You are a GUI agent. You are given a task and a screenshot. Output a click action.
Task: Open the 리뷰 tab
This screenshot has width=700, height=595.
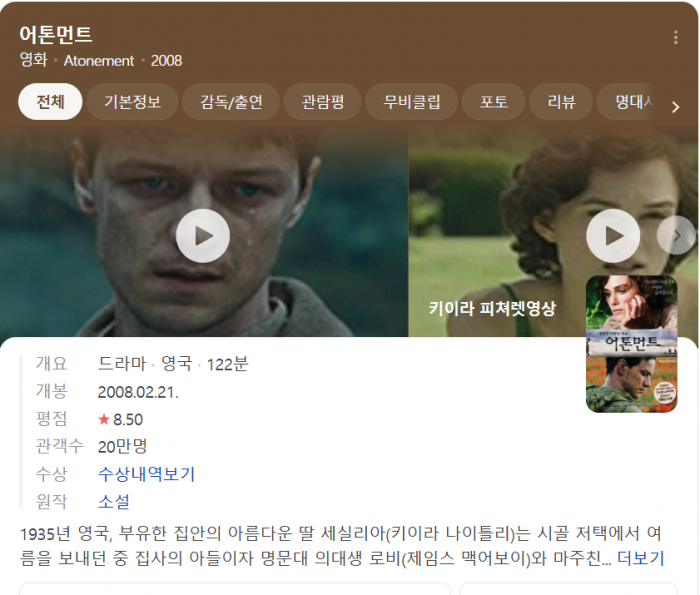(x=561, y=102)
